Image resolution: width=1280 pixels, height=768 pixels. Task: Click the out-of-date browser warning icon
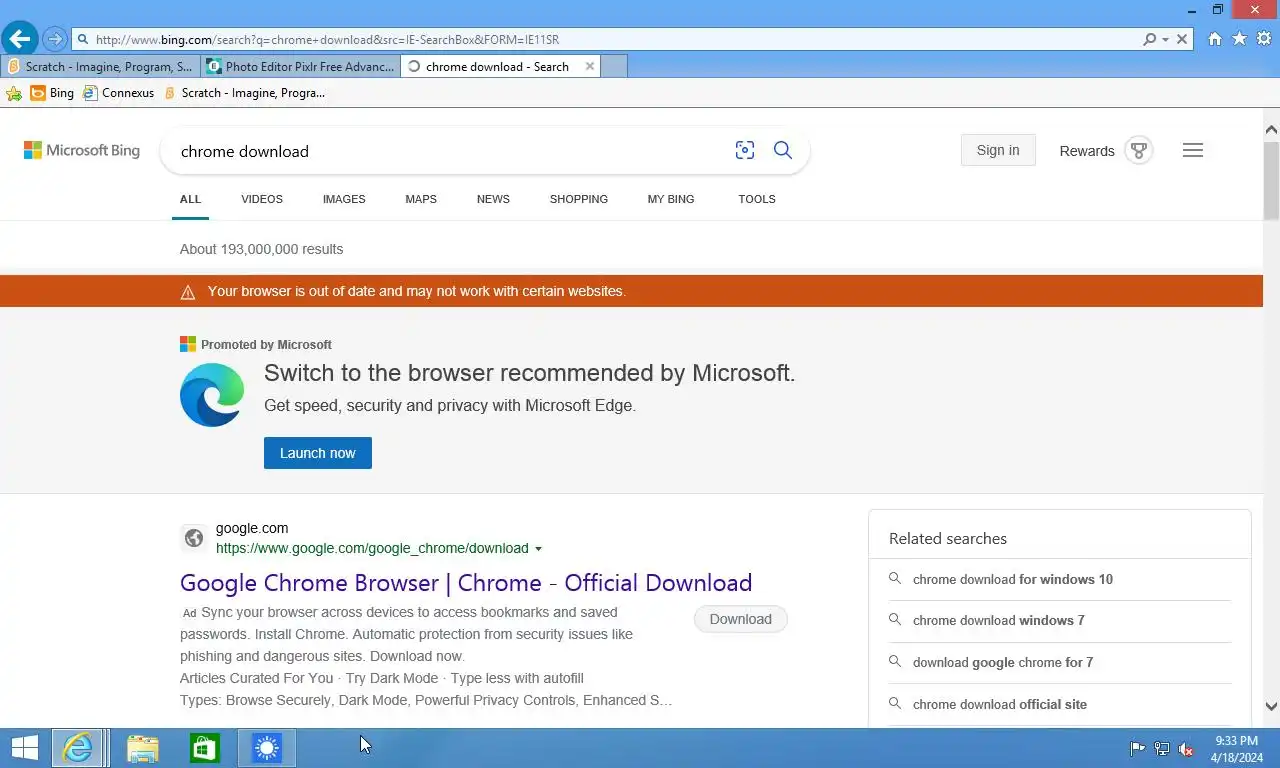188,292
